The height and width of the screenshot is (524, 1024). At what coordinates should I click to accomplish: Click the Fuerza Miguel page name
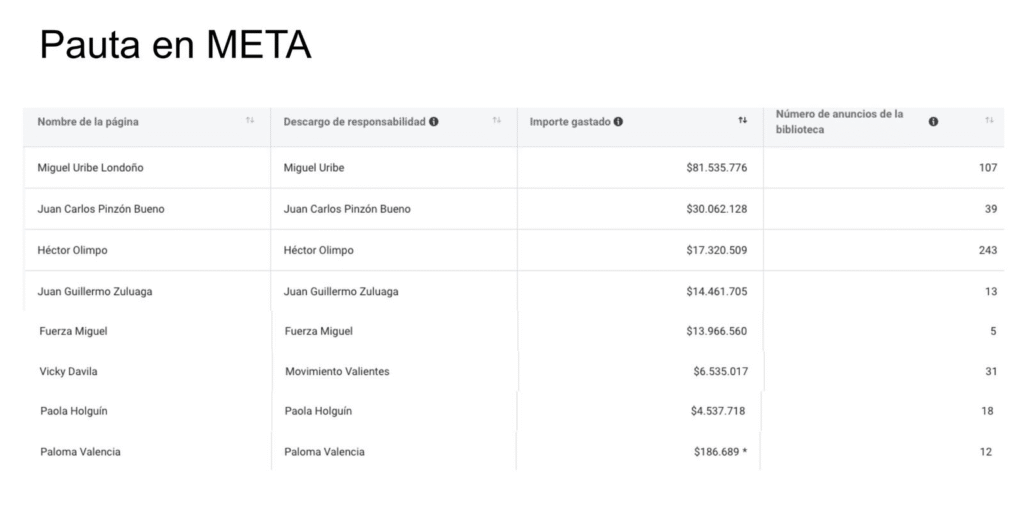(74, 331)
